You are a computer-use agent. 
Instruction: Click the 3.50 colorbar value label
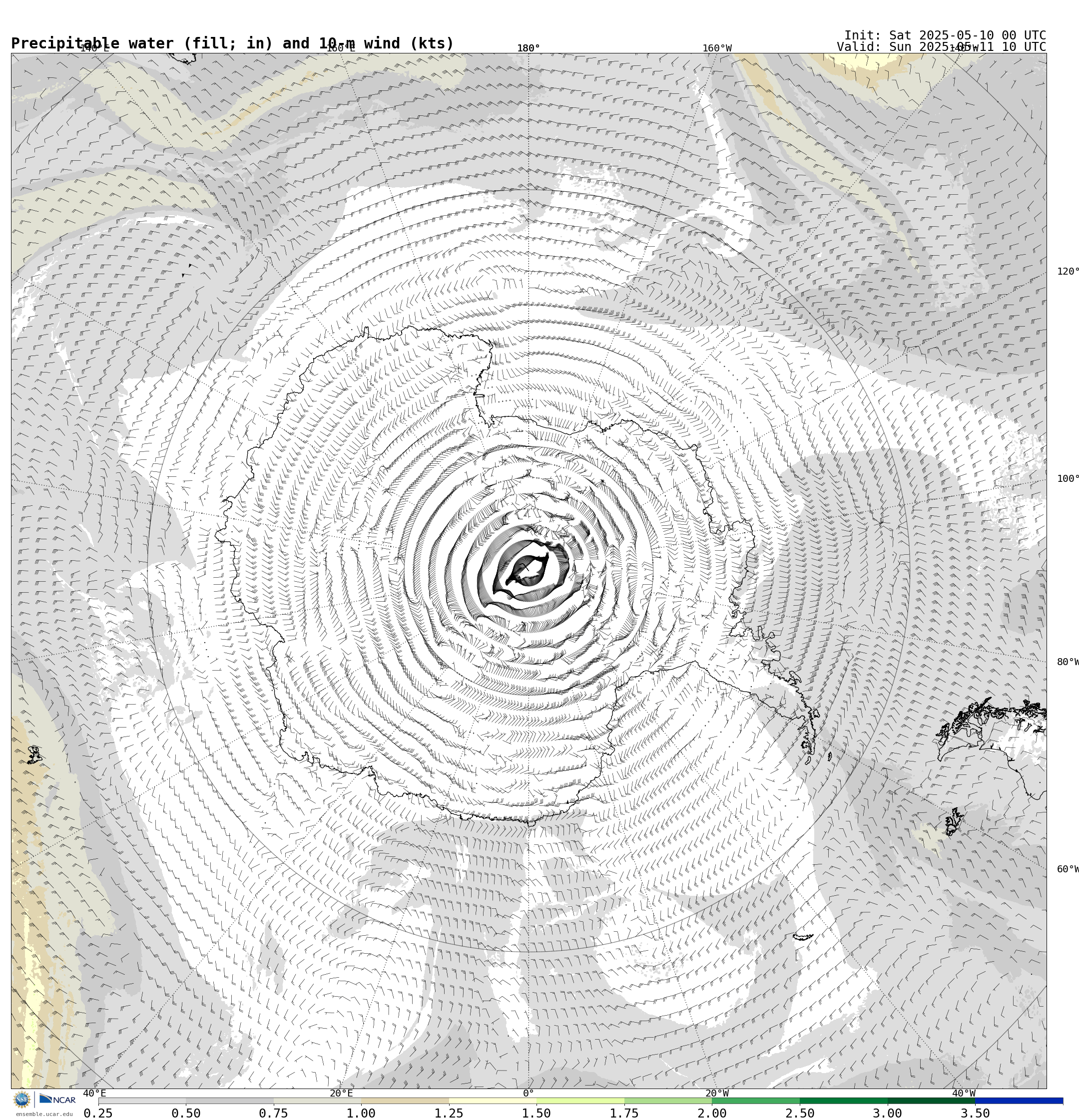pos(976,1113)
